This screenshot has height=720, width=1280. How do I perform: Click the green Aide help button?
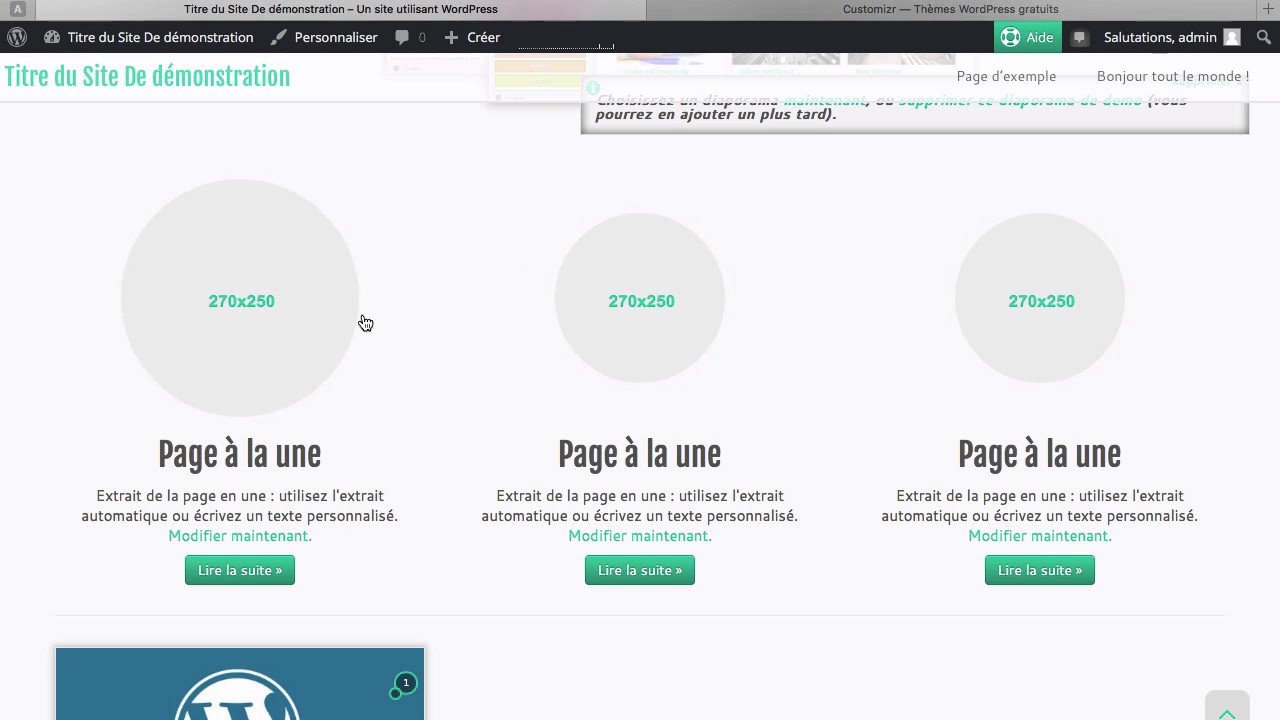pos(1027,37)
